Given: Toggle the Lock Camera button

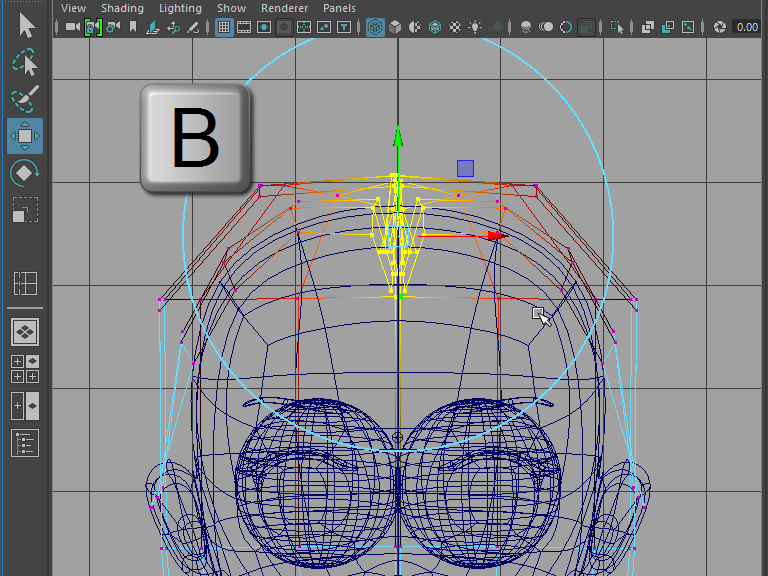Looking at the screenshot, I should click(x=93, y=27).
